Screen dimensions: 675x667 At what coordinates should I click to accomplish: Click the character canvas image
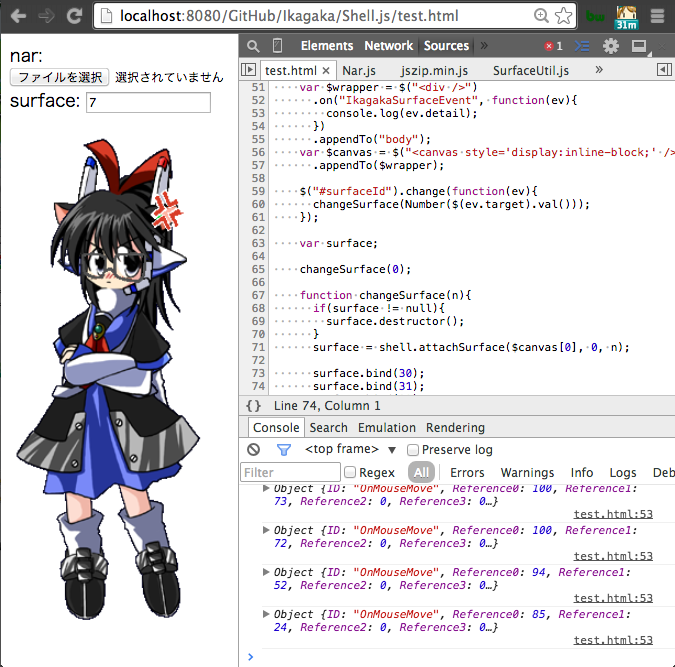click(108, 379)
